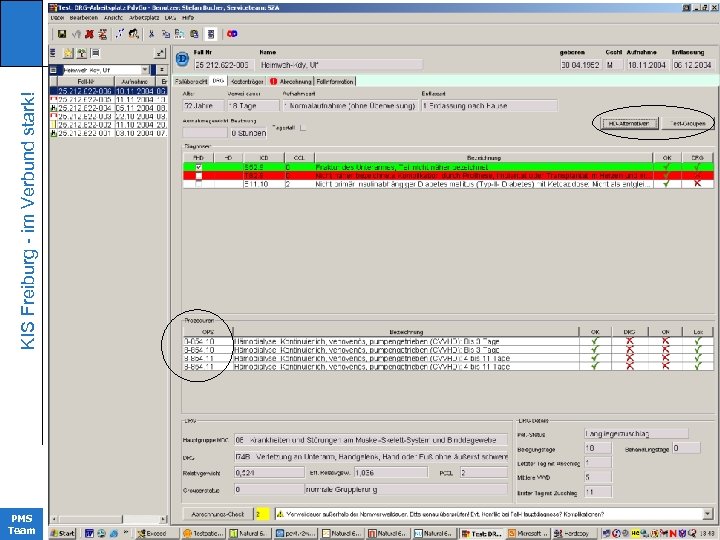
Task: Toggle the PHD checkbox for E11.10 row
Action: pyautogui.click(x=198, y=184)
